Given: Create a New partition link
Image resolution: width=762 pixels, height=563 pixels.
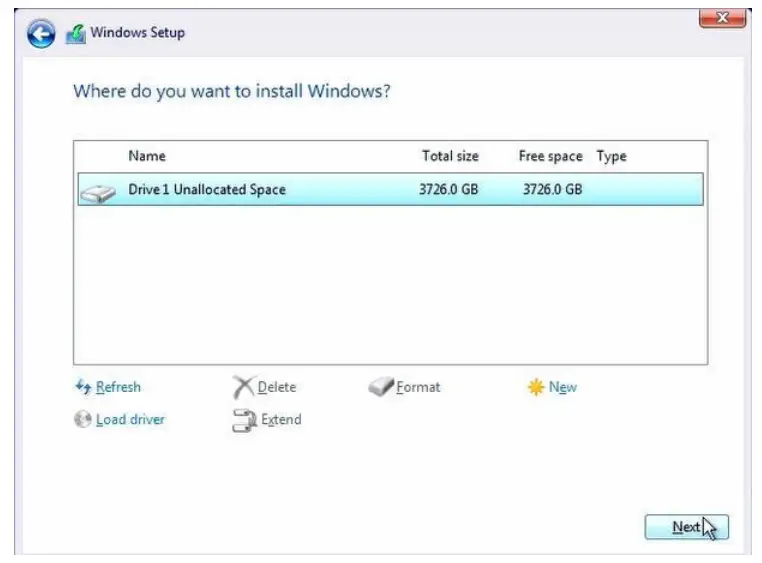Looking at the screenshot, I should [563, 387].
